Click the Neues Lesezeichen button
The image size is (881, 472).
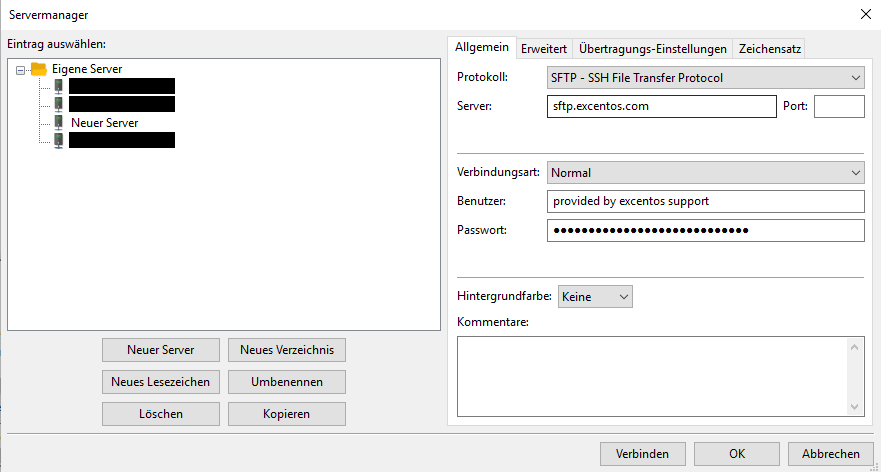coord(161,382)
